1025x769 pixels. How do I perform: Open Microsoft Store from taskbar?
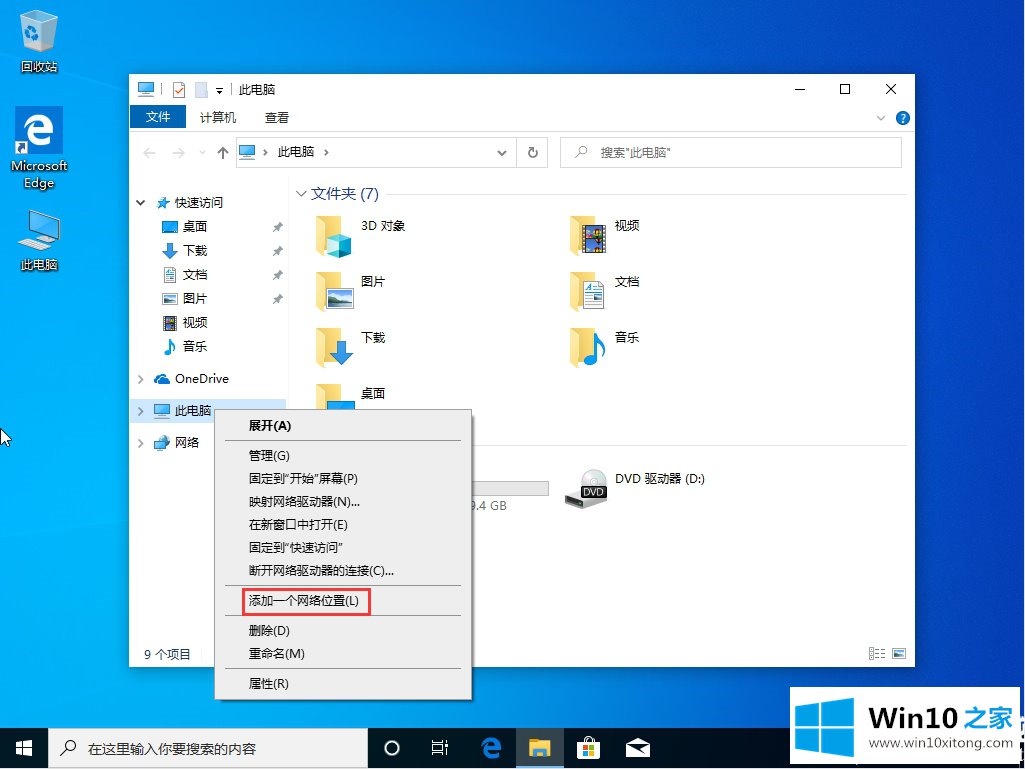click(x=588, y=748)
